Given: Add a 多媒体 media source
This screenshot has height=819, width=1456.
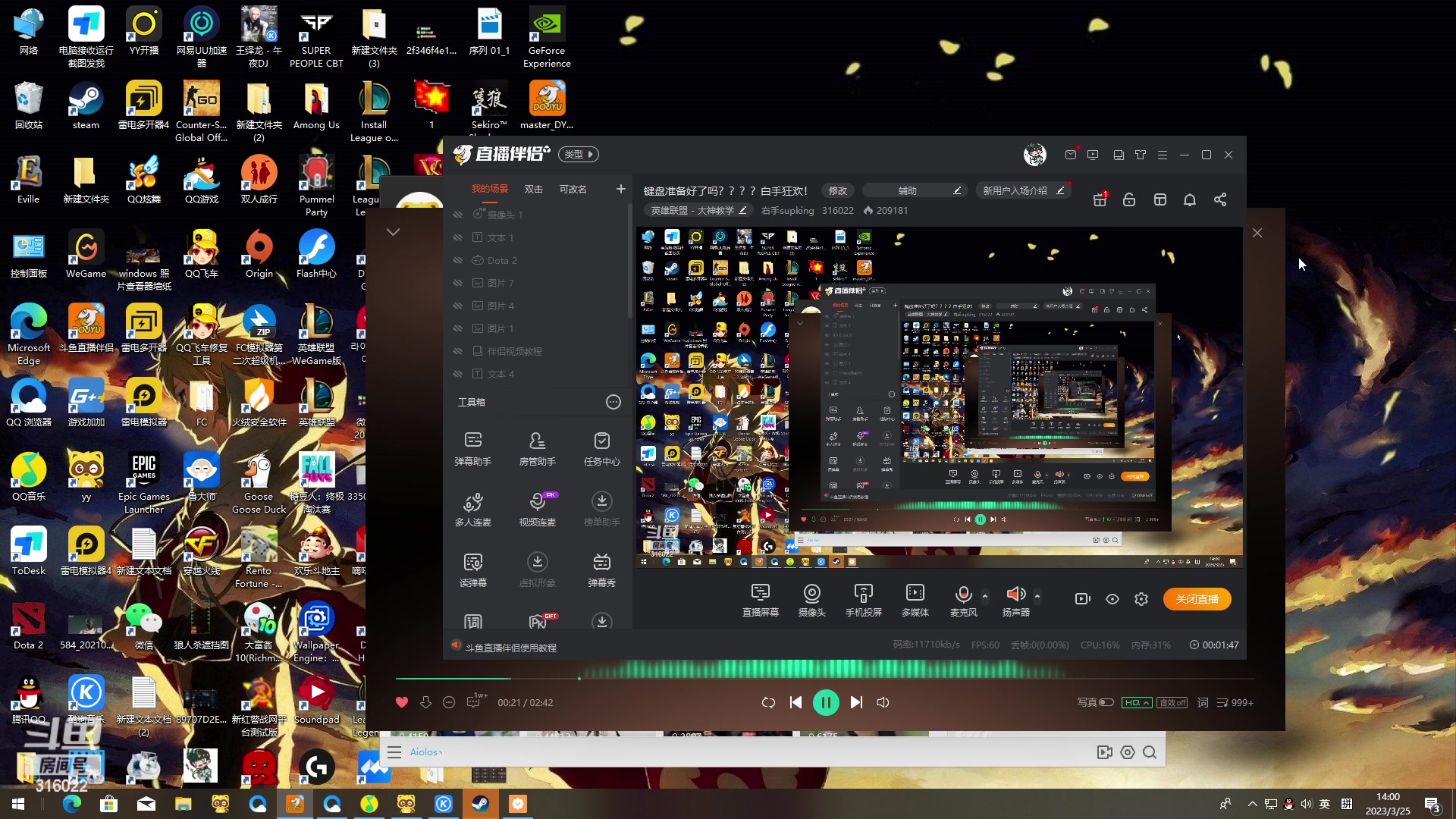Looking at the screenshot, I should click(915, 600).
